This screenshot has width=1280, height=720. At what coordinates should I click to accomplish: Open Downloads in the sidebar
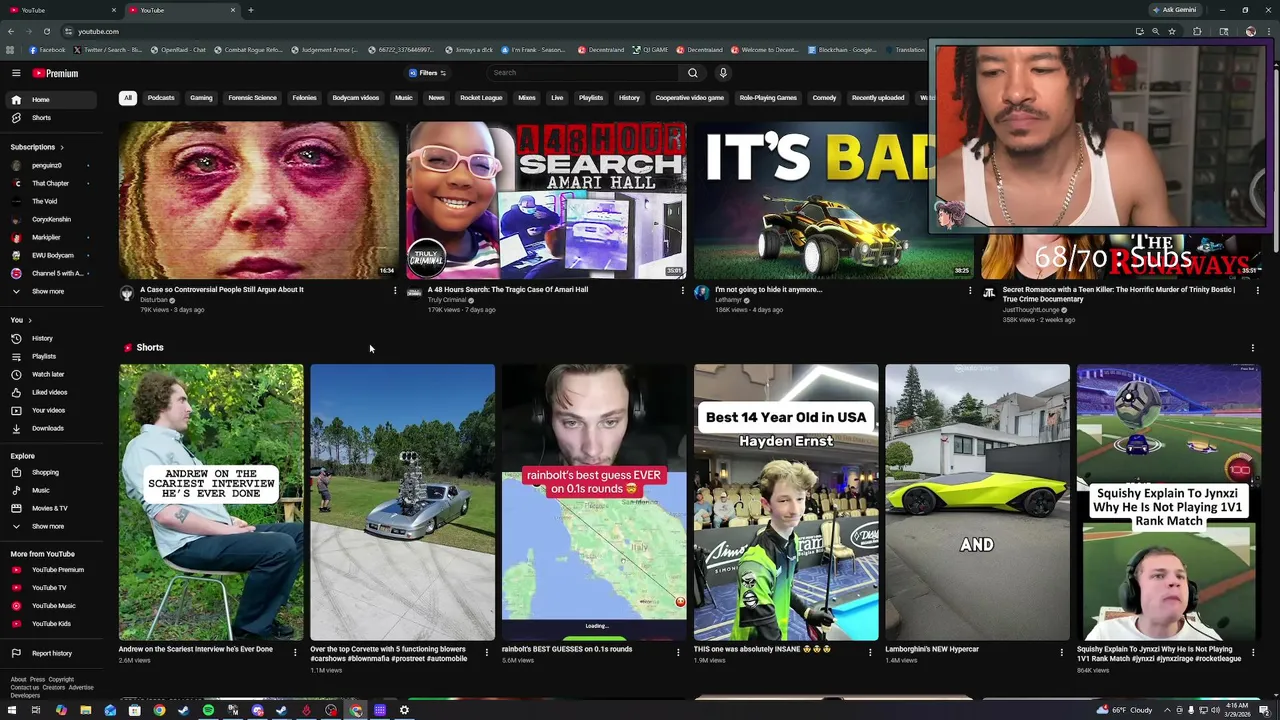tap(50, 428)
